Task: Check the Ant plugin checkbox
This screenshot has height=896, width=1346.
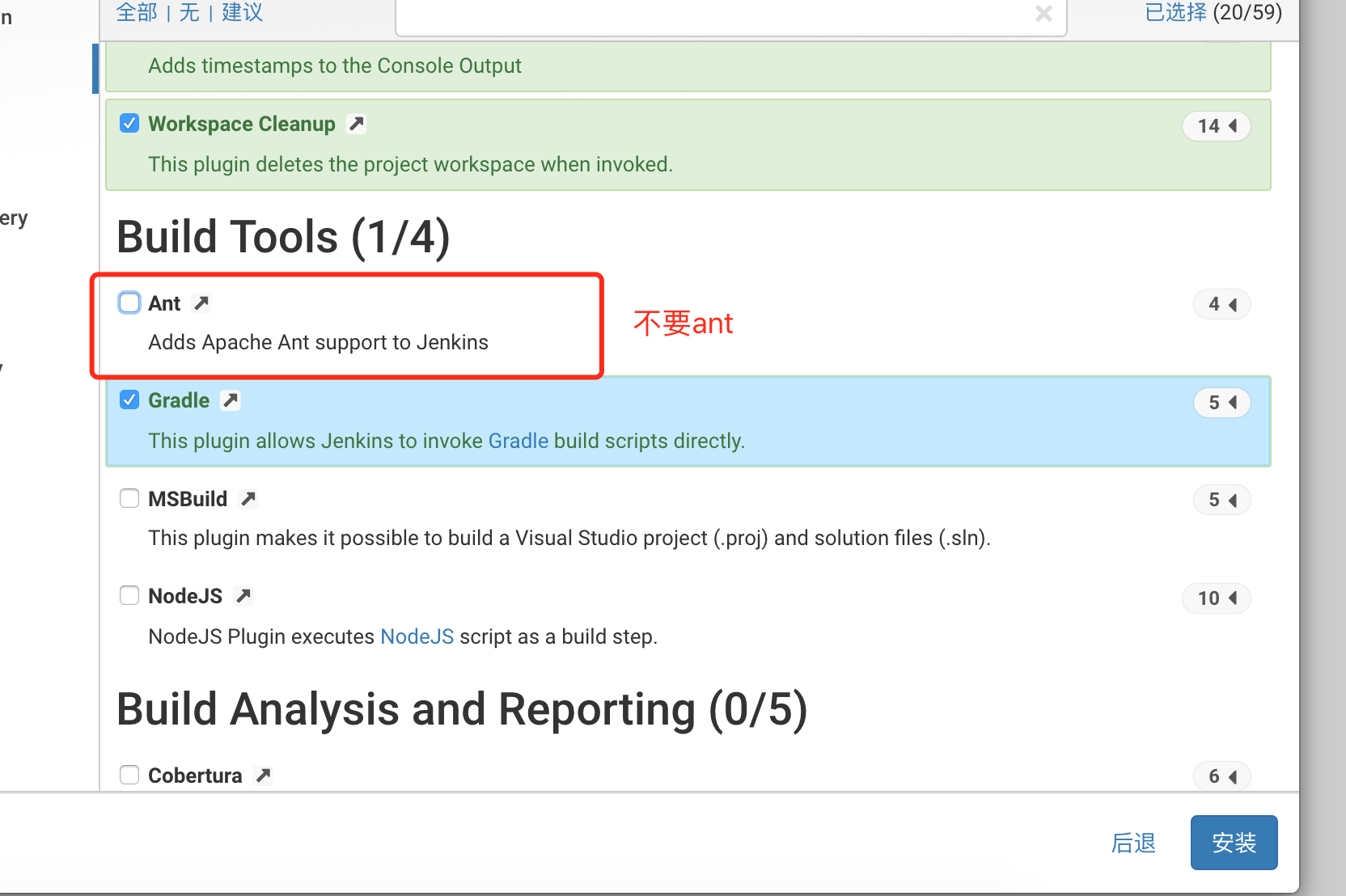Action: coord(129,302)
